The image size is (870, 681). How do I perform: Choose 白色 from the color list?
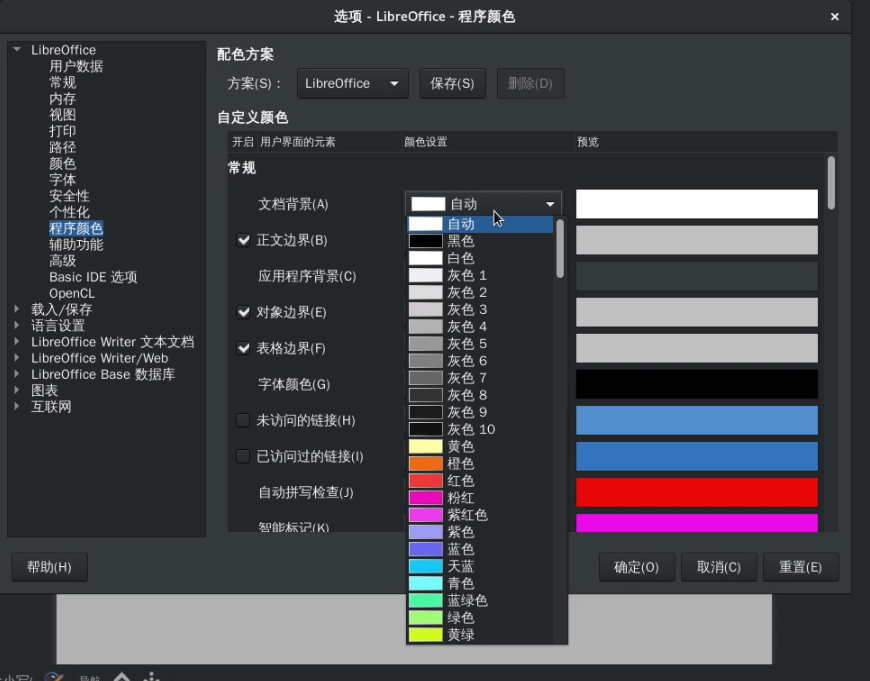(480, 258)
